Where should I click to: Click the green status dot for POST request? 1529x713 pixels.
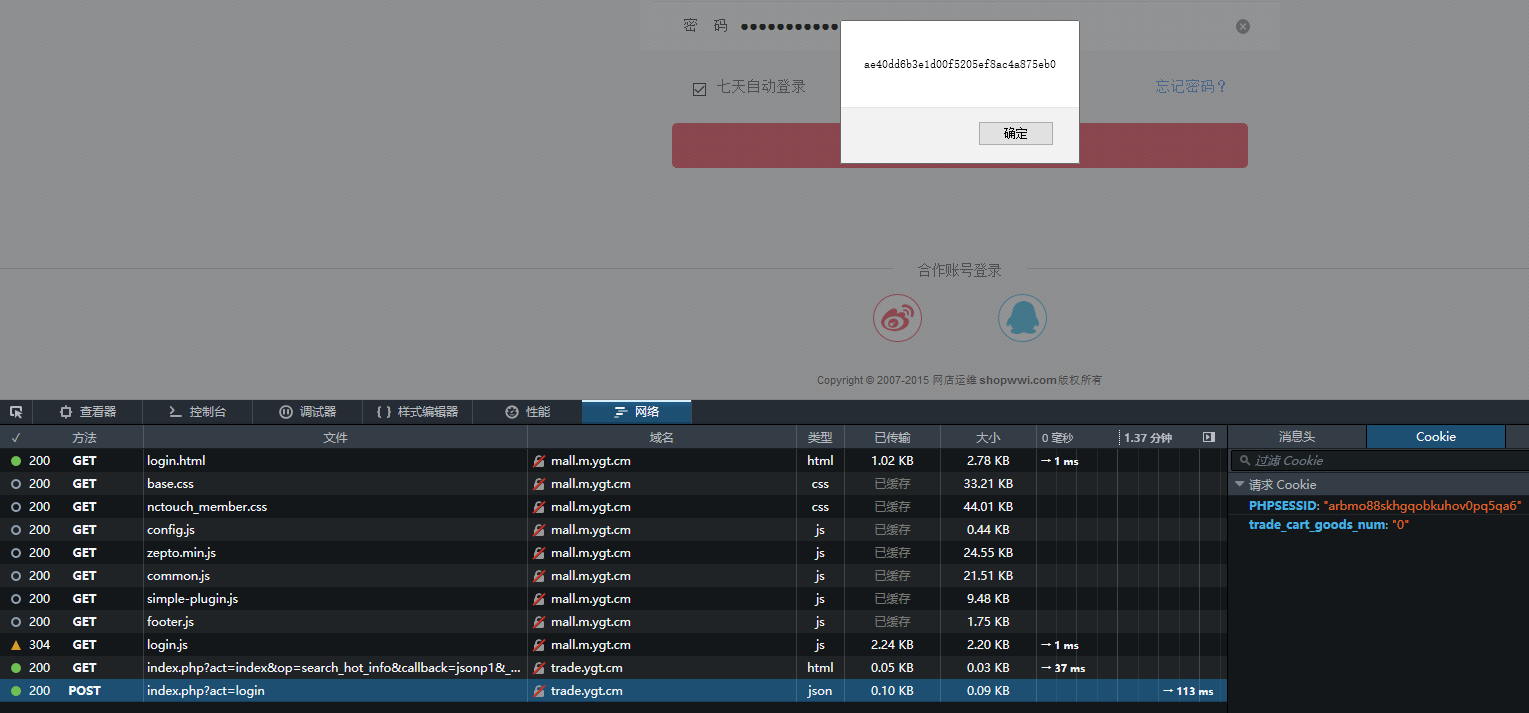16,691
